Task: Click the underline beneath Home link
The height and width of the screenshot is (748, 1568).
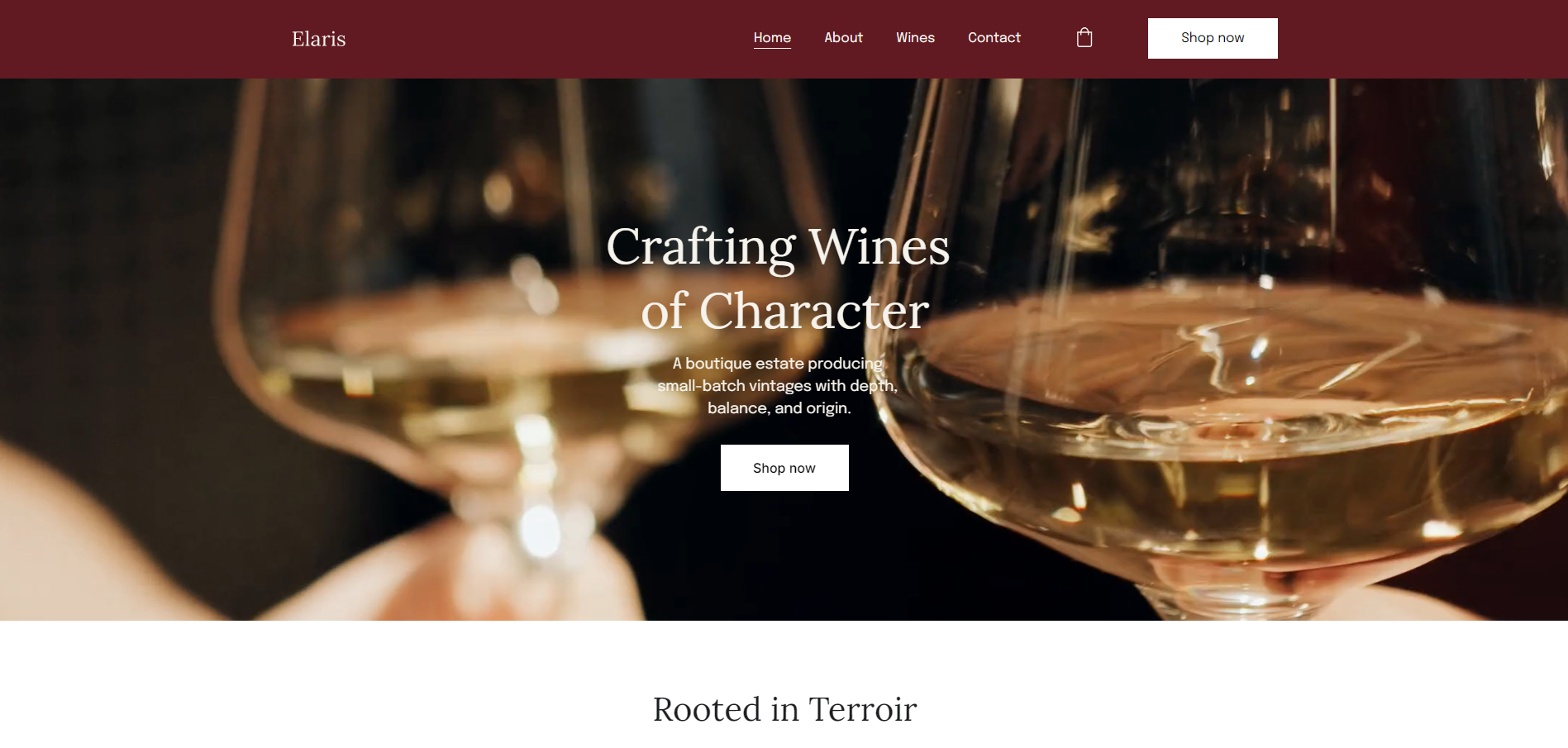Action: click(x=772, y=48)
